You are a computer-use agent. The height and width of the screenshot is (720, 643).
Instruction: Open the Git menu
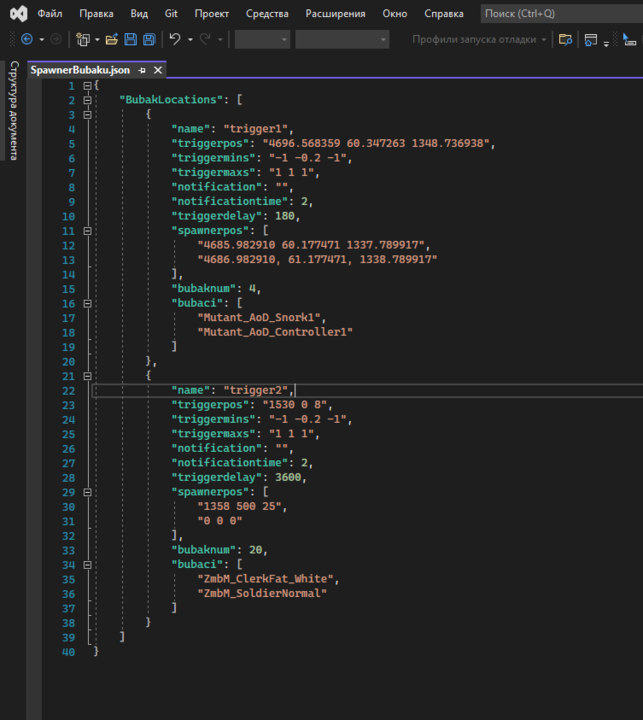click(171, 14)
